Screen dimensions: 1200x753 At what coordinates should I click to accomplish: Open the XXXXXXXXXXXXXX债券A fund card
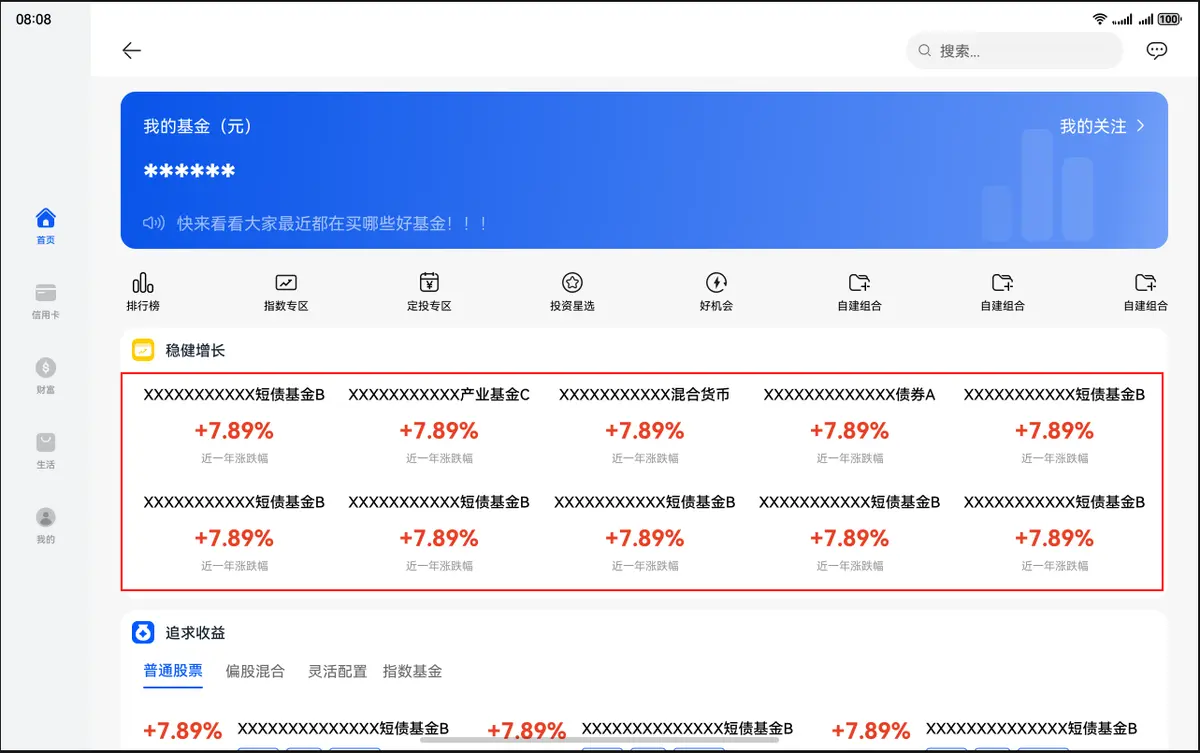(849, 427)
